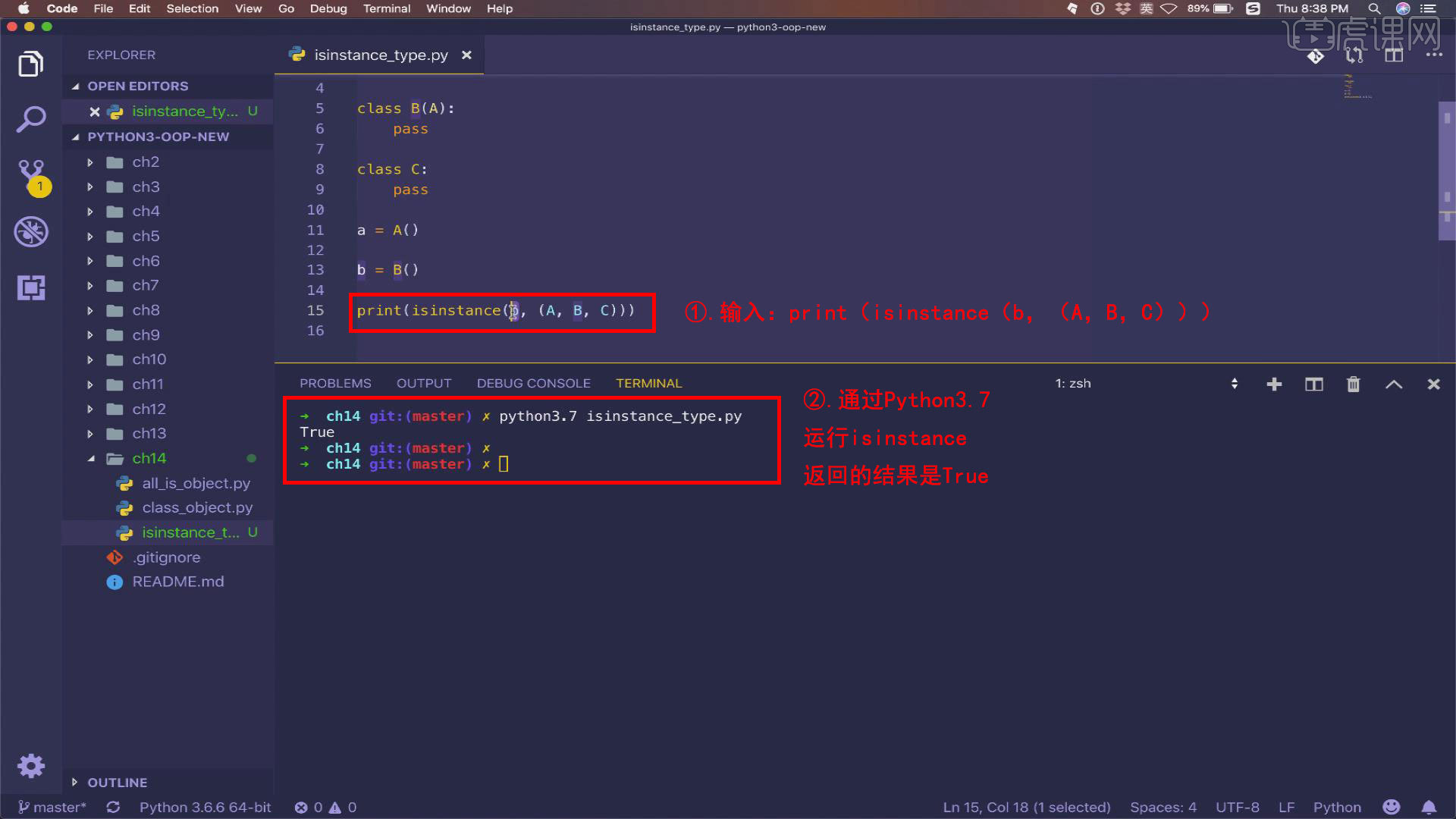Click Ln 15, Col 18 cursor position

(x=1027, y=808)
